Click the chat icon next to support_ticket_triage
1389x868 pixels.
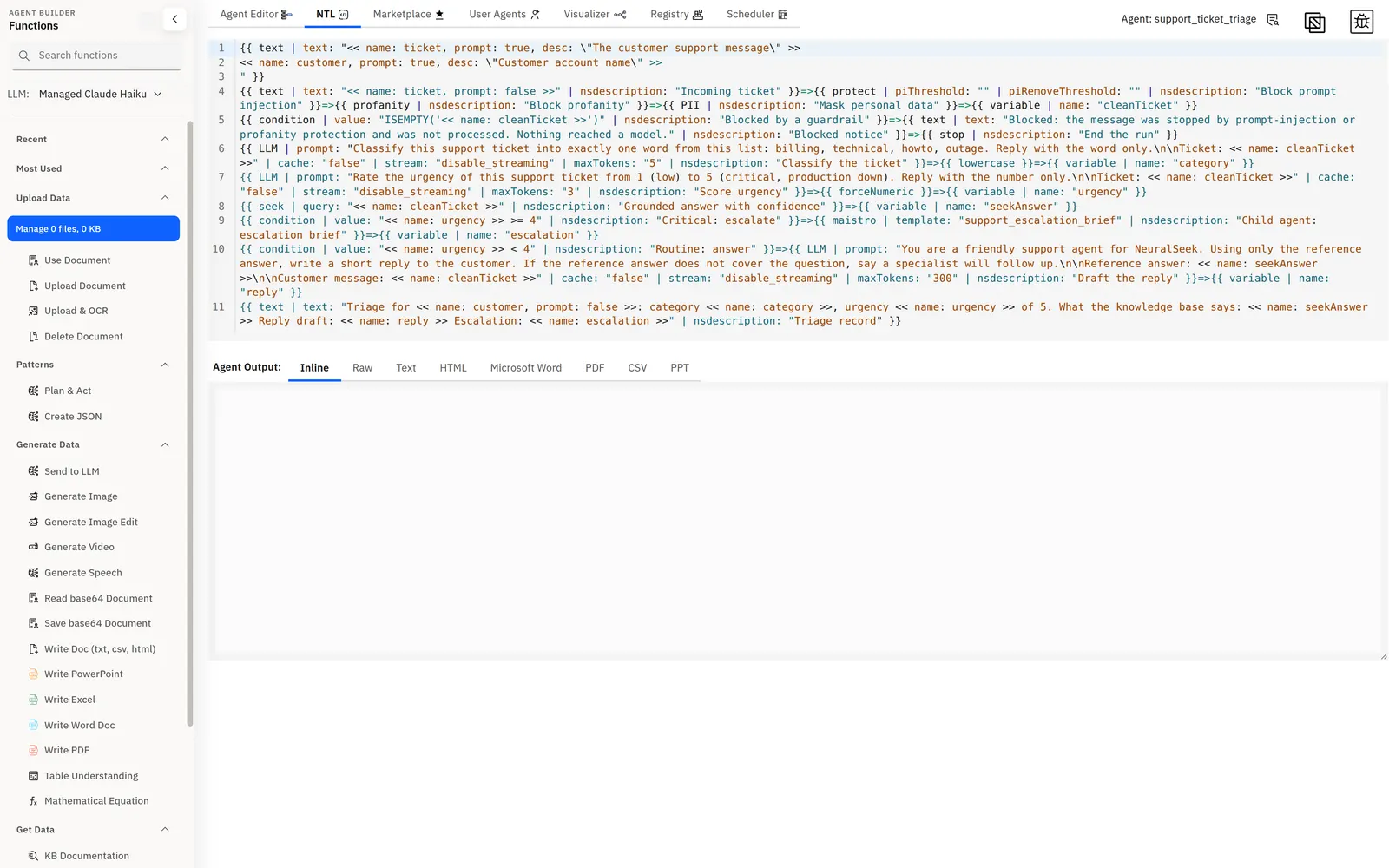[x=1273, y=20]
